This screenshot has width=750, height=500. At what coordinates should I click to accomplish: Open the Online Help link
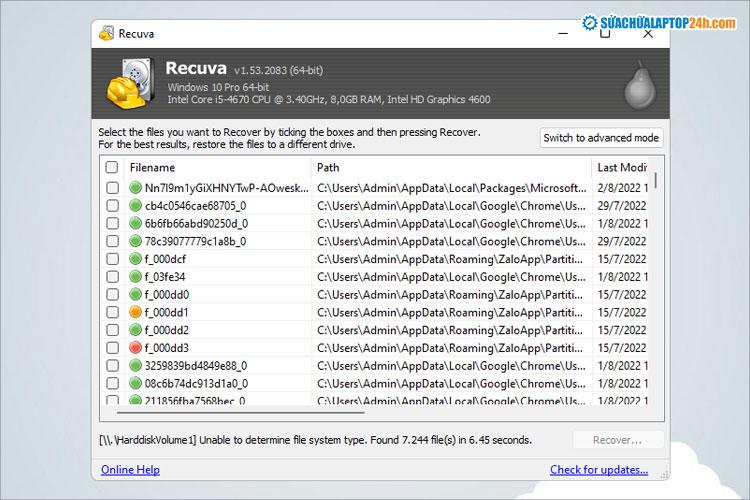(130, 470)
